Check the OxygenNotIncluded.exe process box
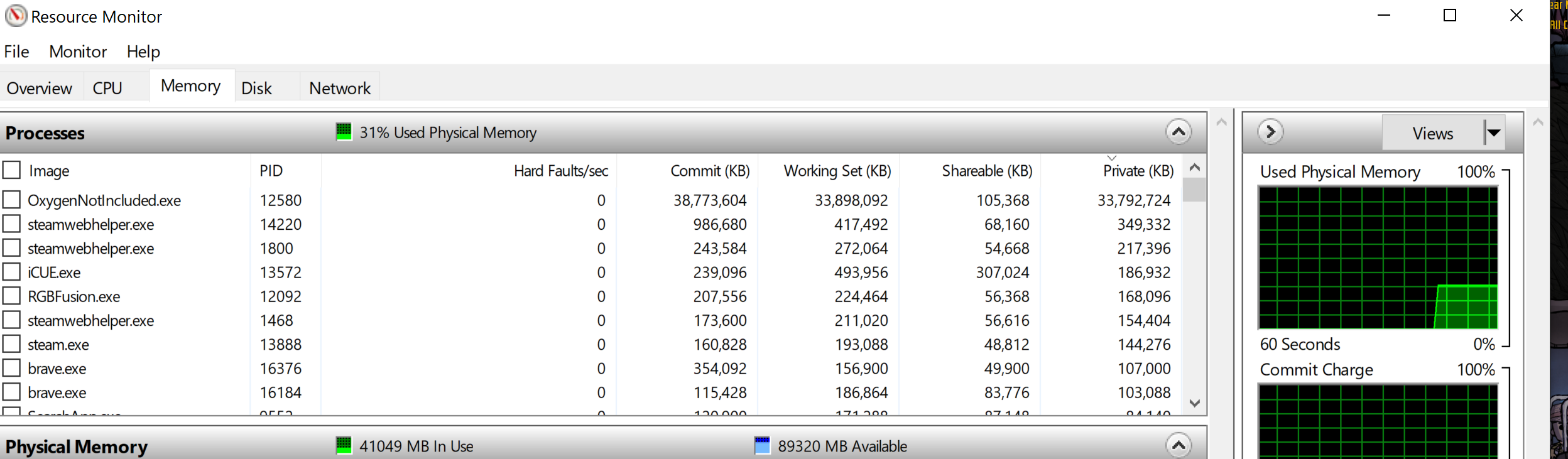This screenshot has height=459, width=1568. [x=11, y=200]
